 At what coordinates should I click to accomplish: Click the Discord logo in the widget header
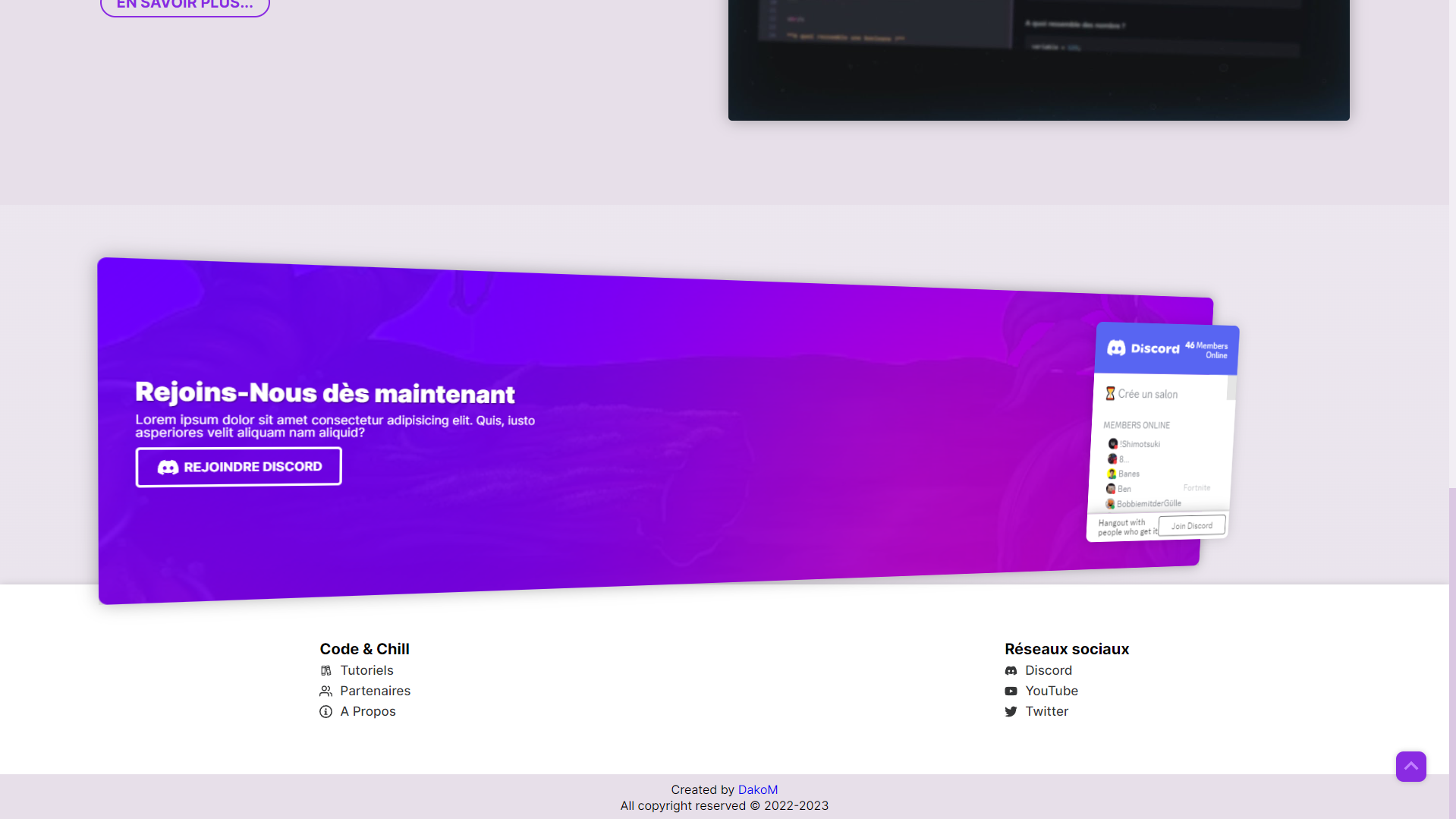1116,348
